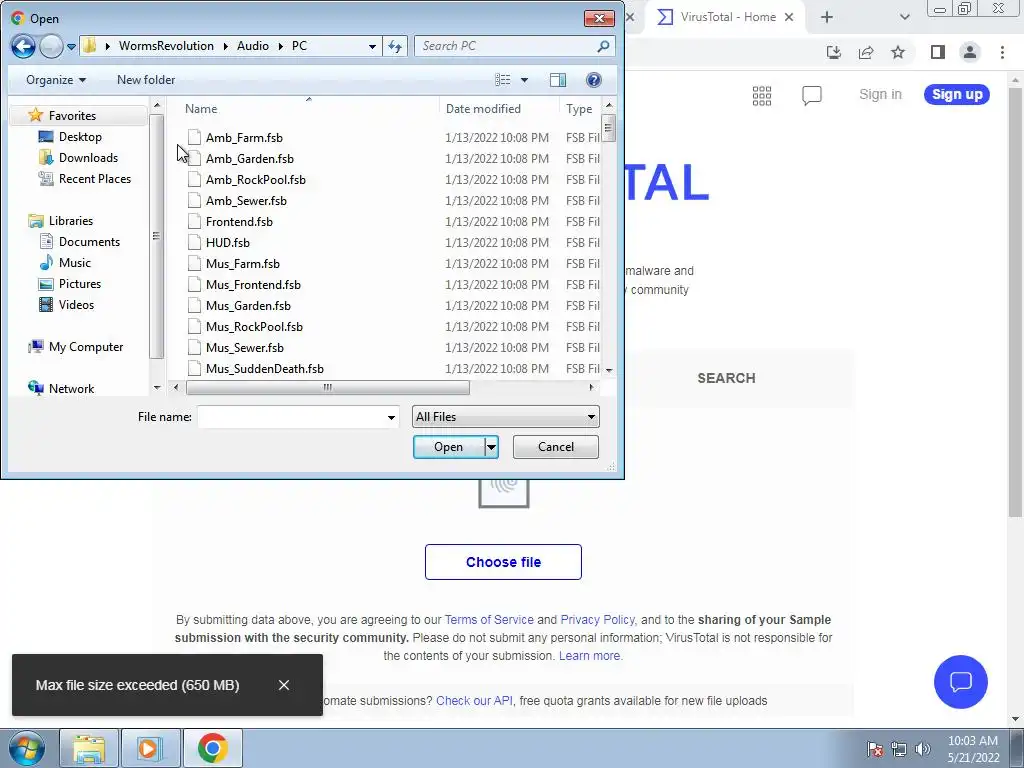Click the Open button
The height and width of the screenshot is (768, 1024).
click(449, 447)
